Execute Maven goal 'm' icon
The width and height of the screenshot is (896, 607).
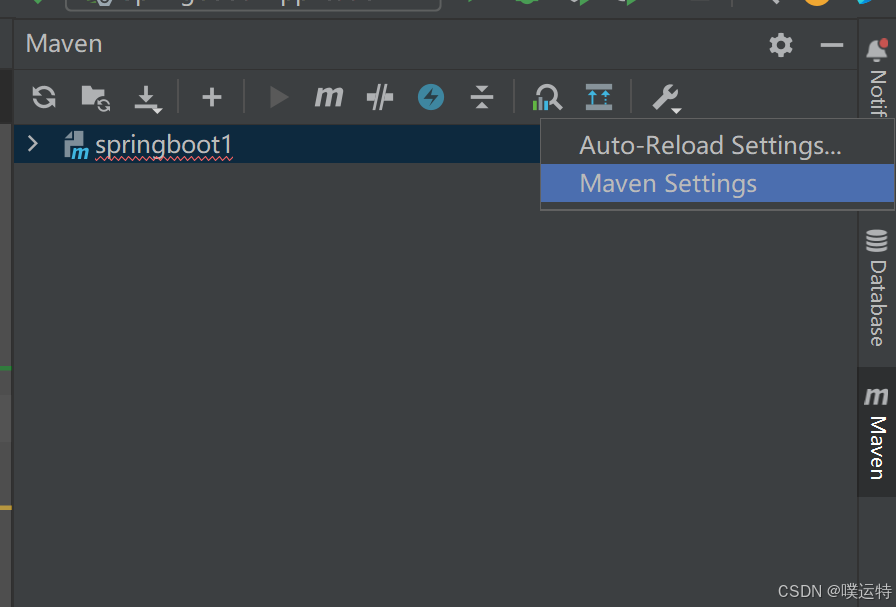(x=329, y=97)
